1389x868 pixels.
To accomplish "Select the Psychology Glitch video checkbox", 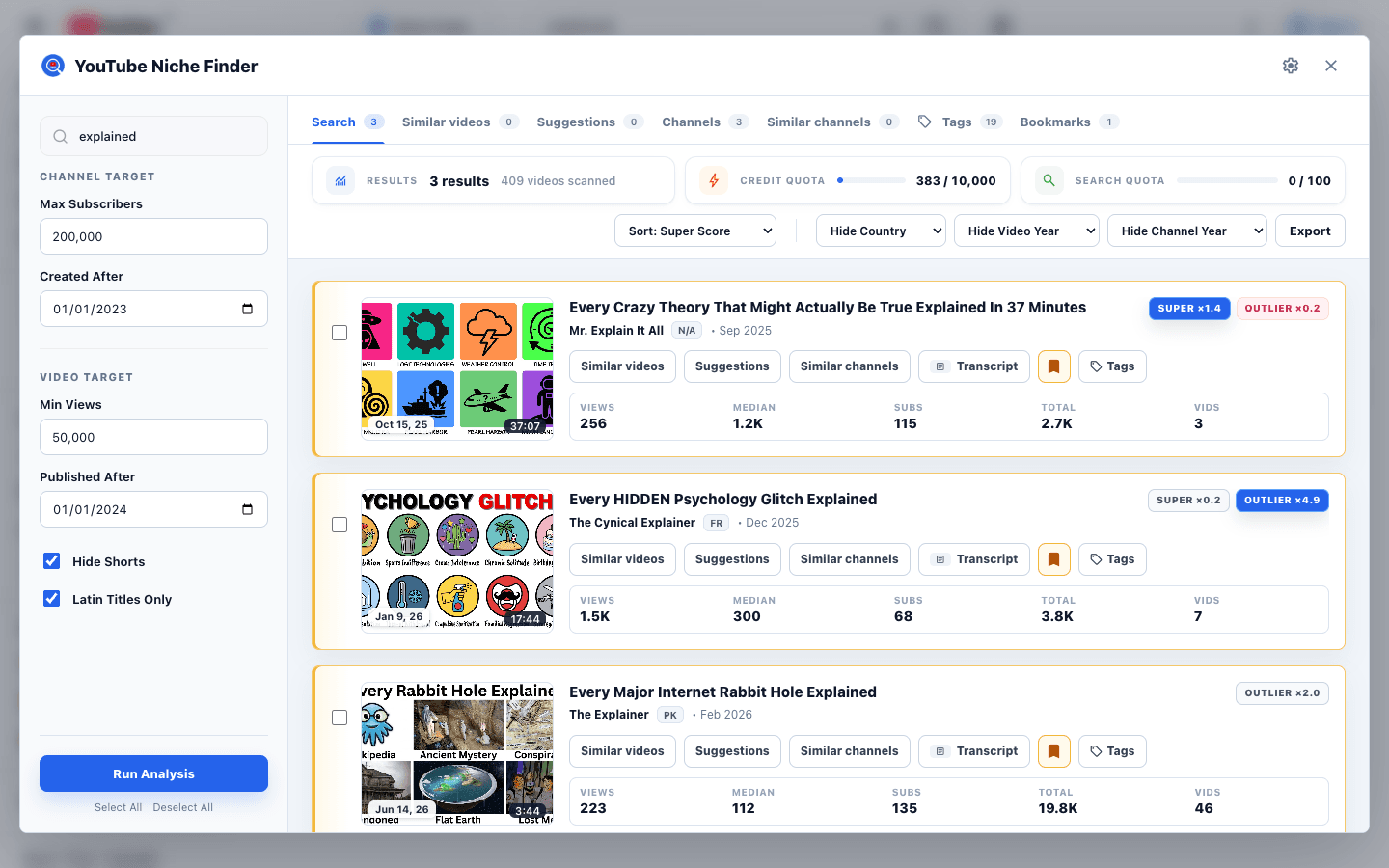I will click(340, 525).
